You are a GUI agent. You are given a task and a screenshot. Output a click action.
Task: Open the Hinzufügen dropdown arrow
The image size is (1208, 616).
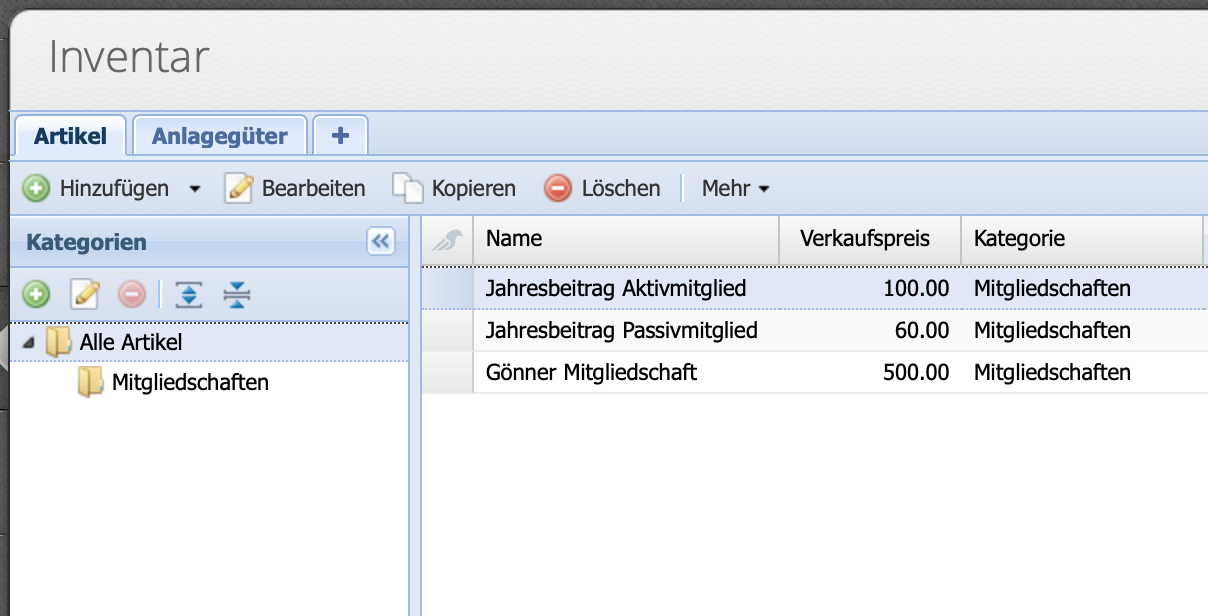click(194, 188)
